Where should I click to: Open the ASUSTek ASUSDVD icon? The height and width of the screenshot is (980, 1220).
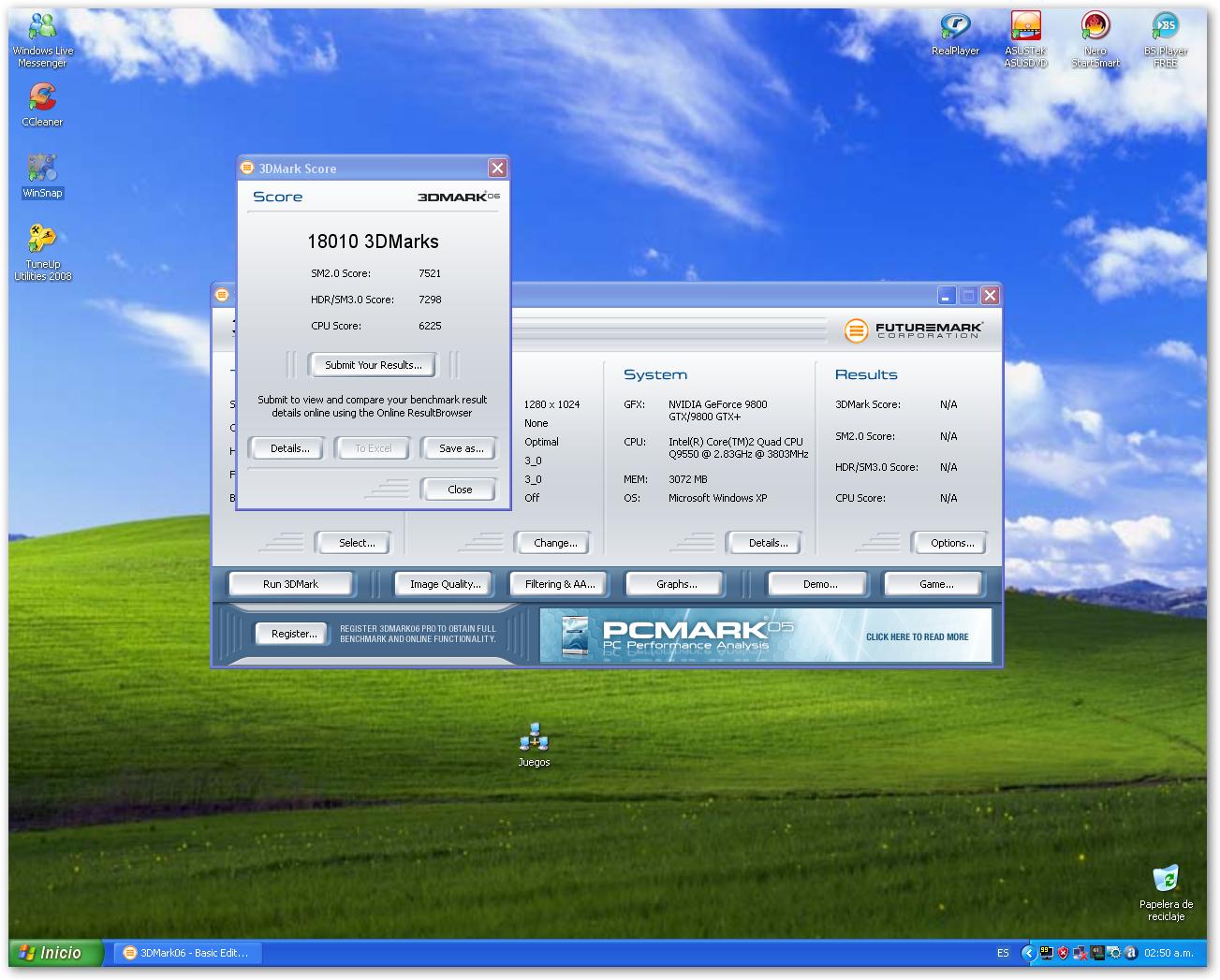tap(1025, 28)
